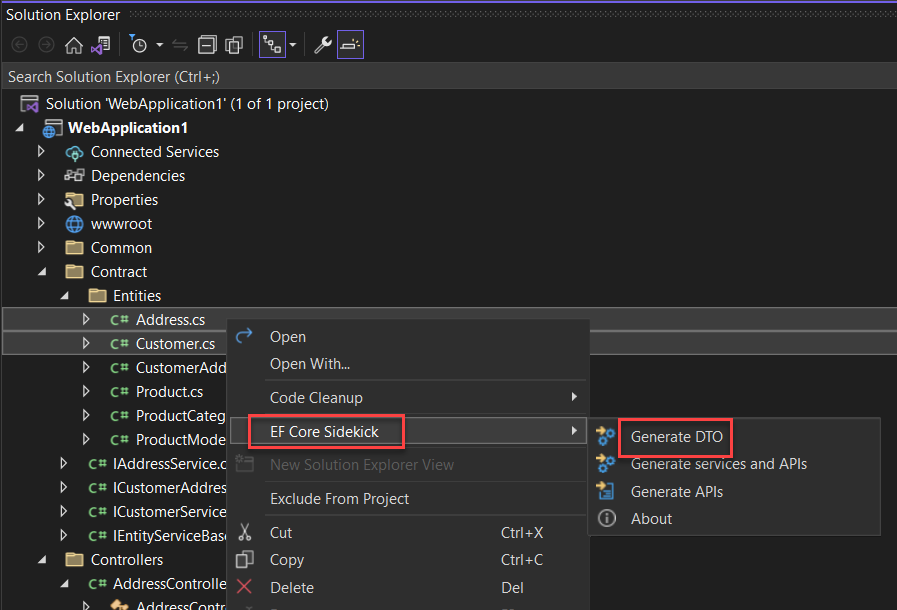897x610 pixels.
Task: Click the scissors icon for Cut
Action: click(x=244, y=532)
